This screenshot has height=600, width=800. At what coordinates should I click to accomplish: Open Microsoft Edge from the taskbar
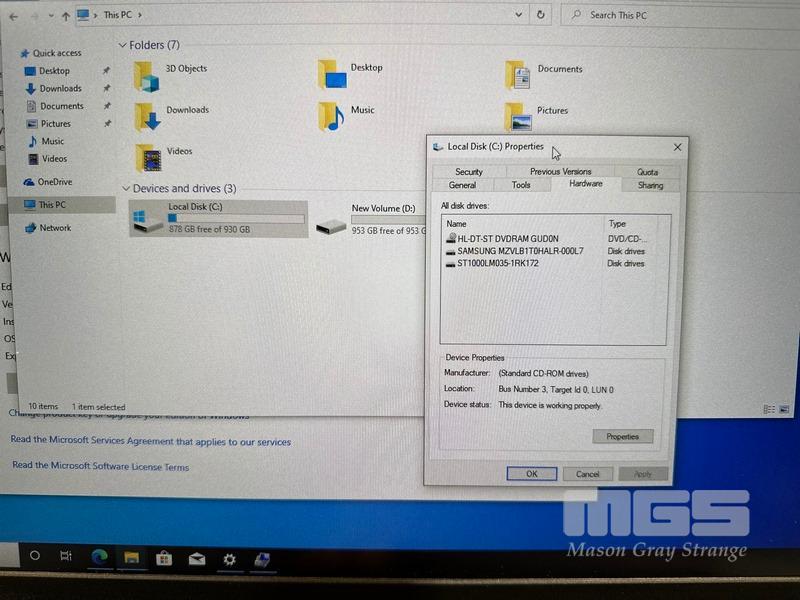tap(99, 557)
